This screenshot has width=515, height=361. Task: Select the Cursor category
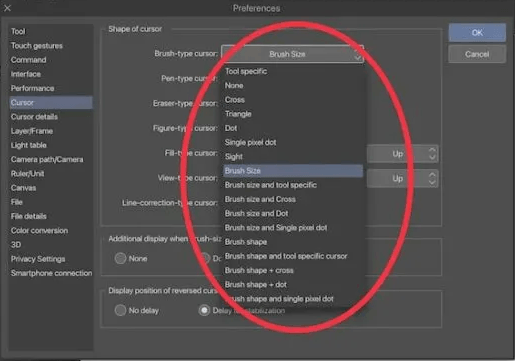tap(51, 103)
